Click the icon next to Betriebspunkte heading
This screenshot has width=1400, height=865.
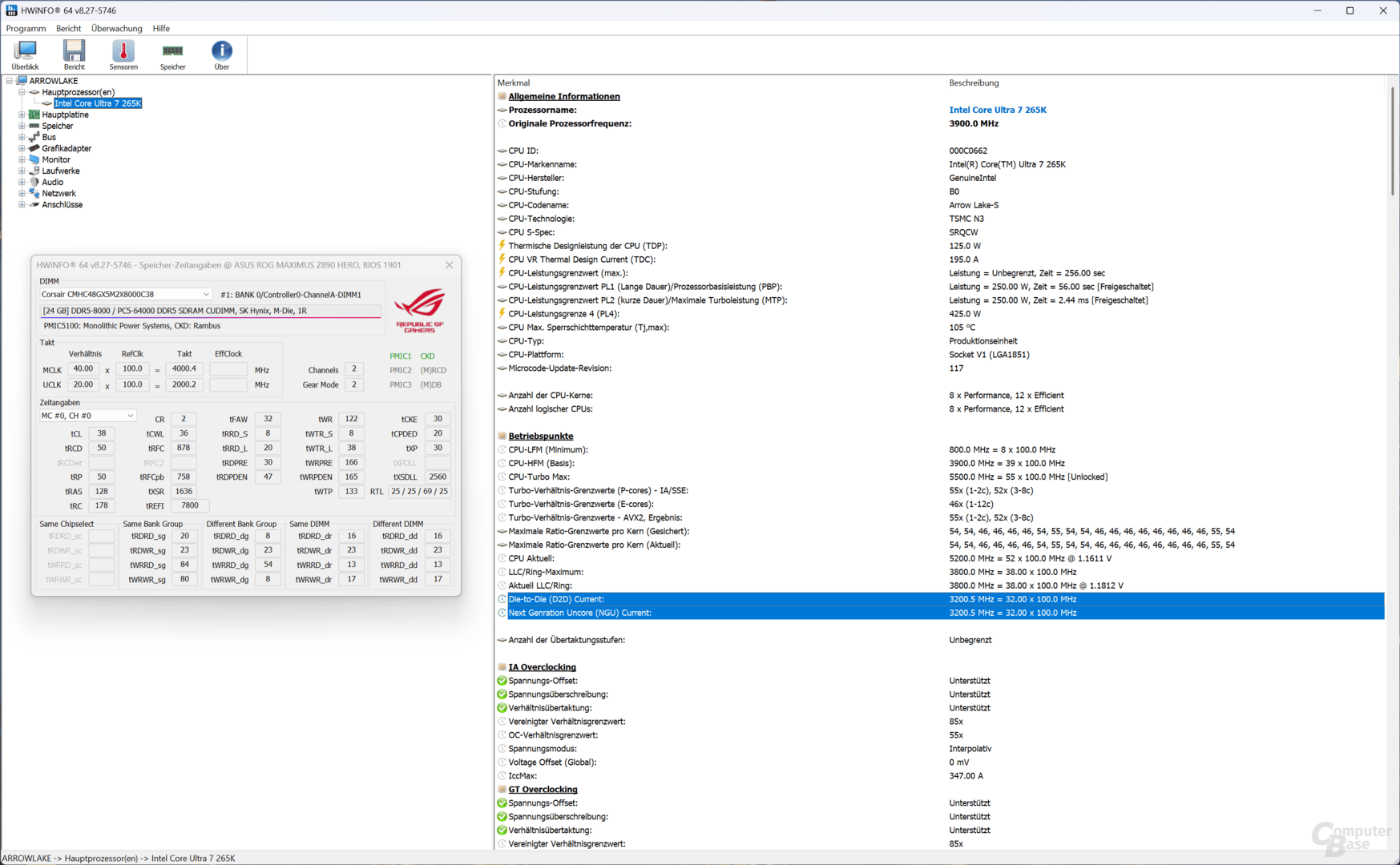tap(502, 436)
